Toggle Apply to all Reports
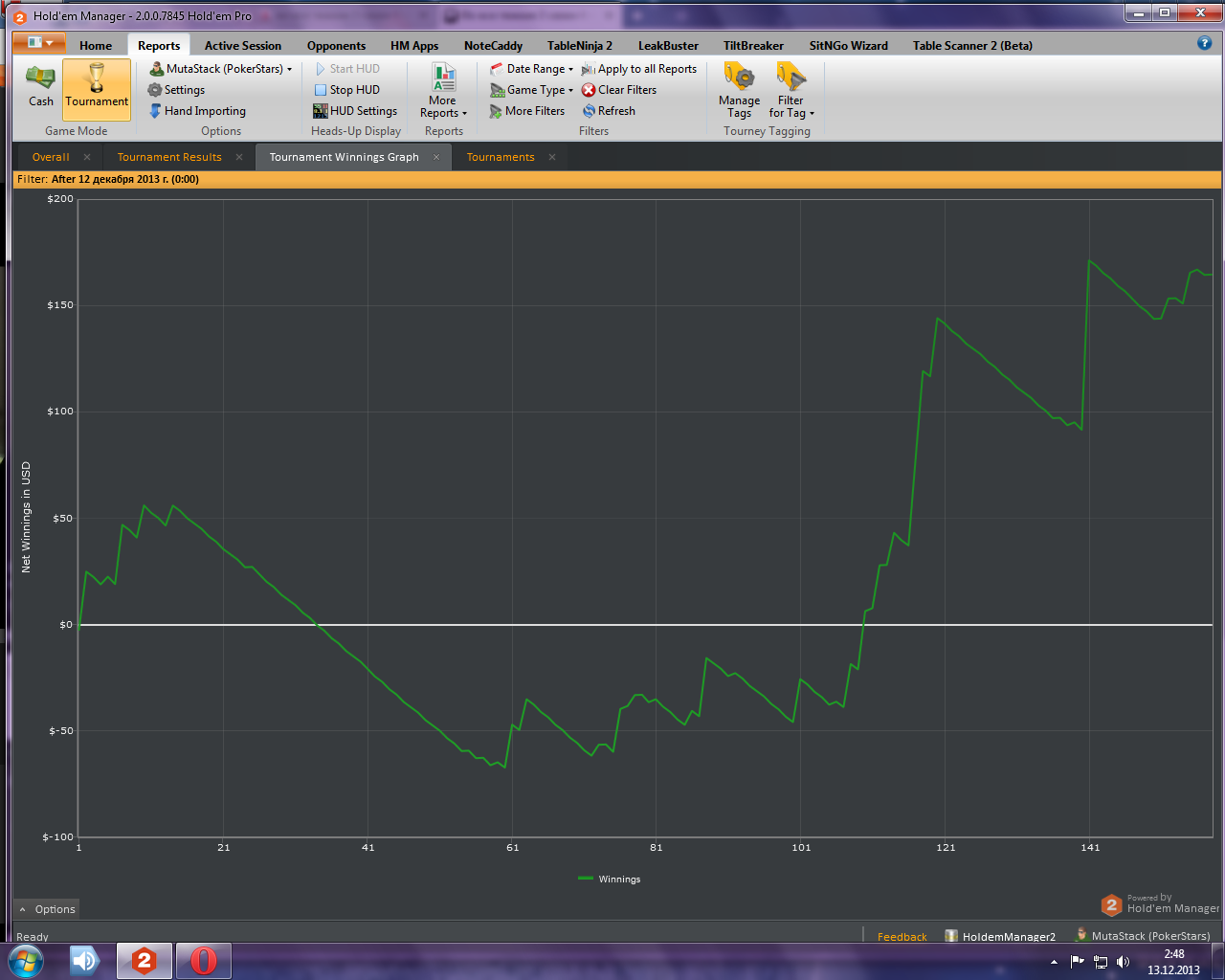The height and width of the screenshot is (980, 1225). pos(639,69)
